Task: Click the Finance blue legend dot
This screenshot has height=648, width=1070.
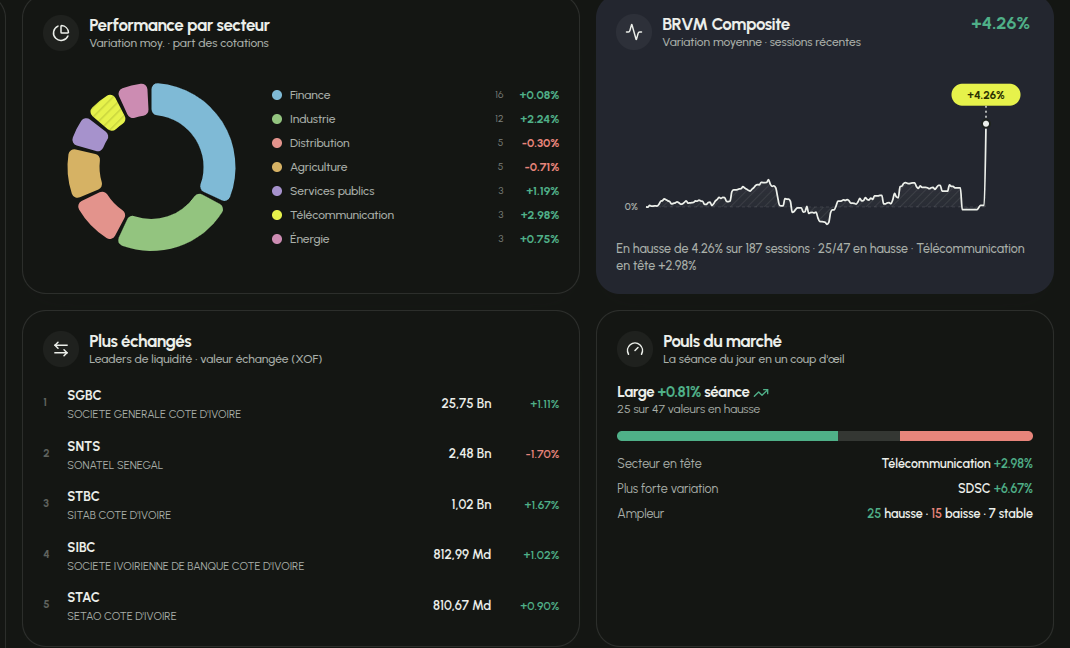Action: click(x=277, y=95)
